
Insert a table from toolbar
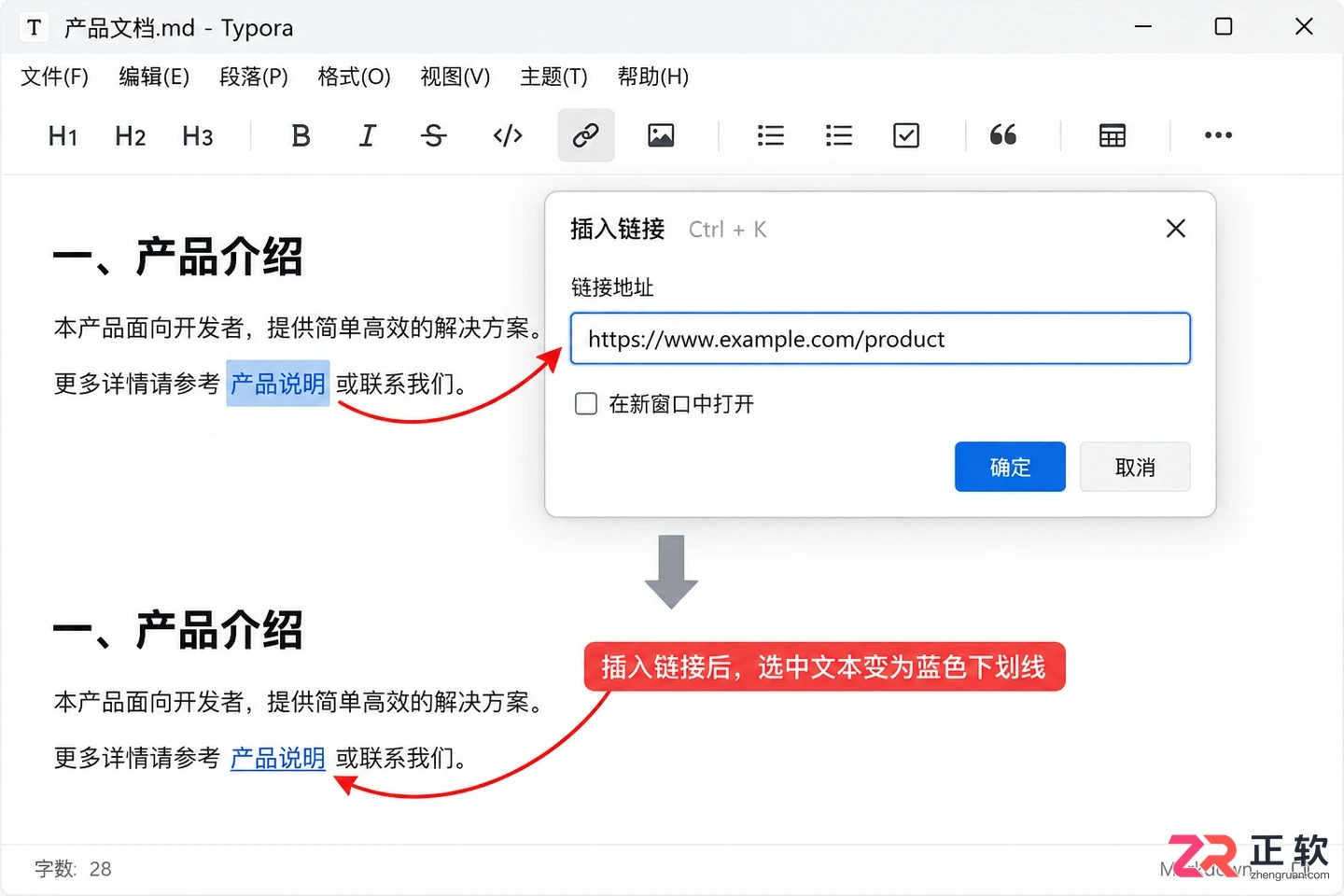click(1113, 136)
